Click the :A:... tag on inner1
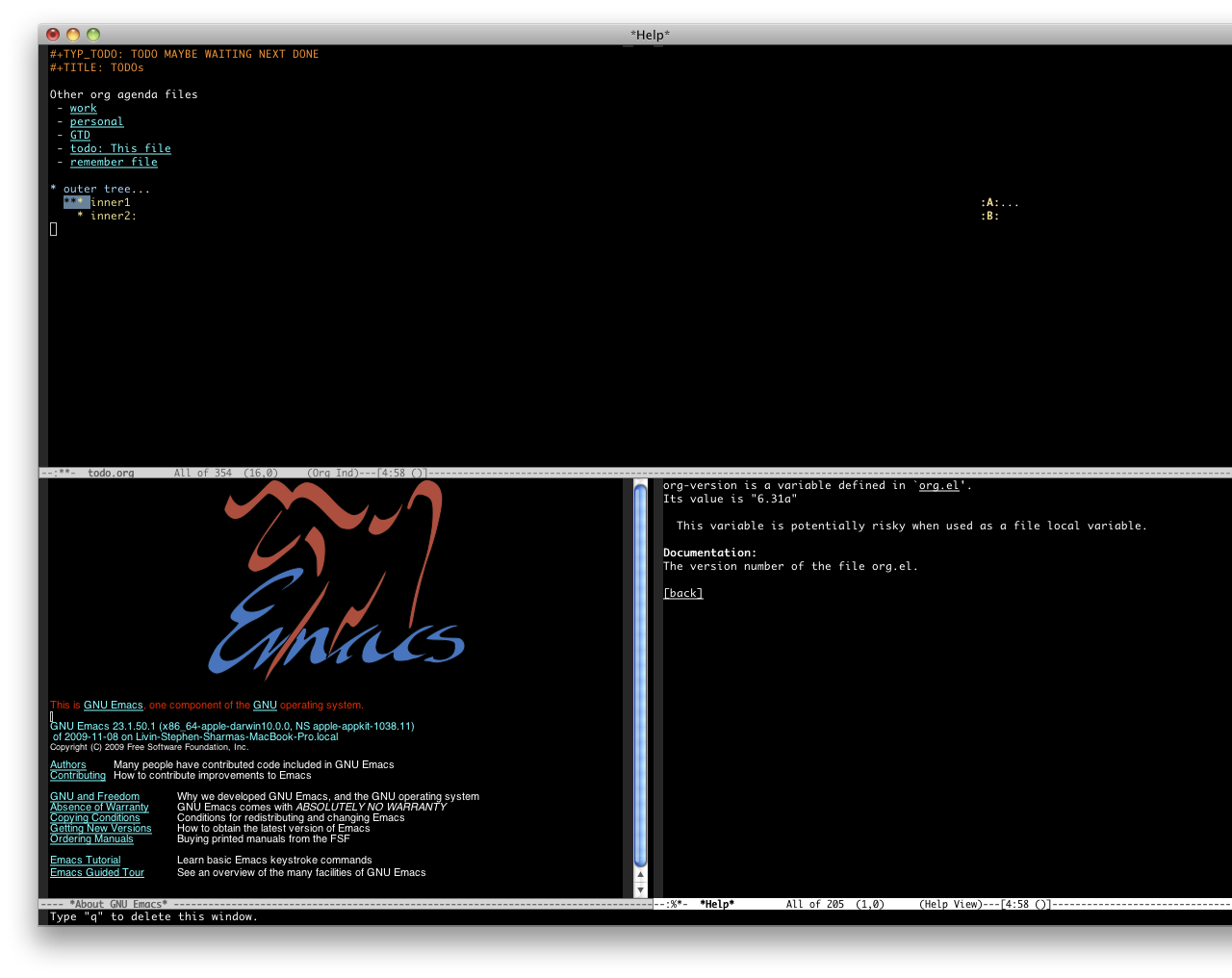1232x978 pixels. pos(1000,202)
